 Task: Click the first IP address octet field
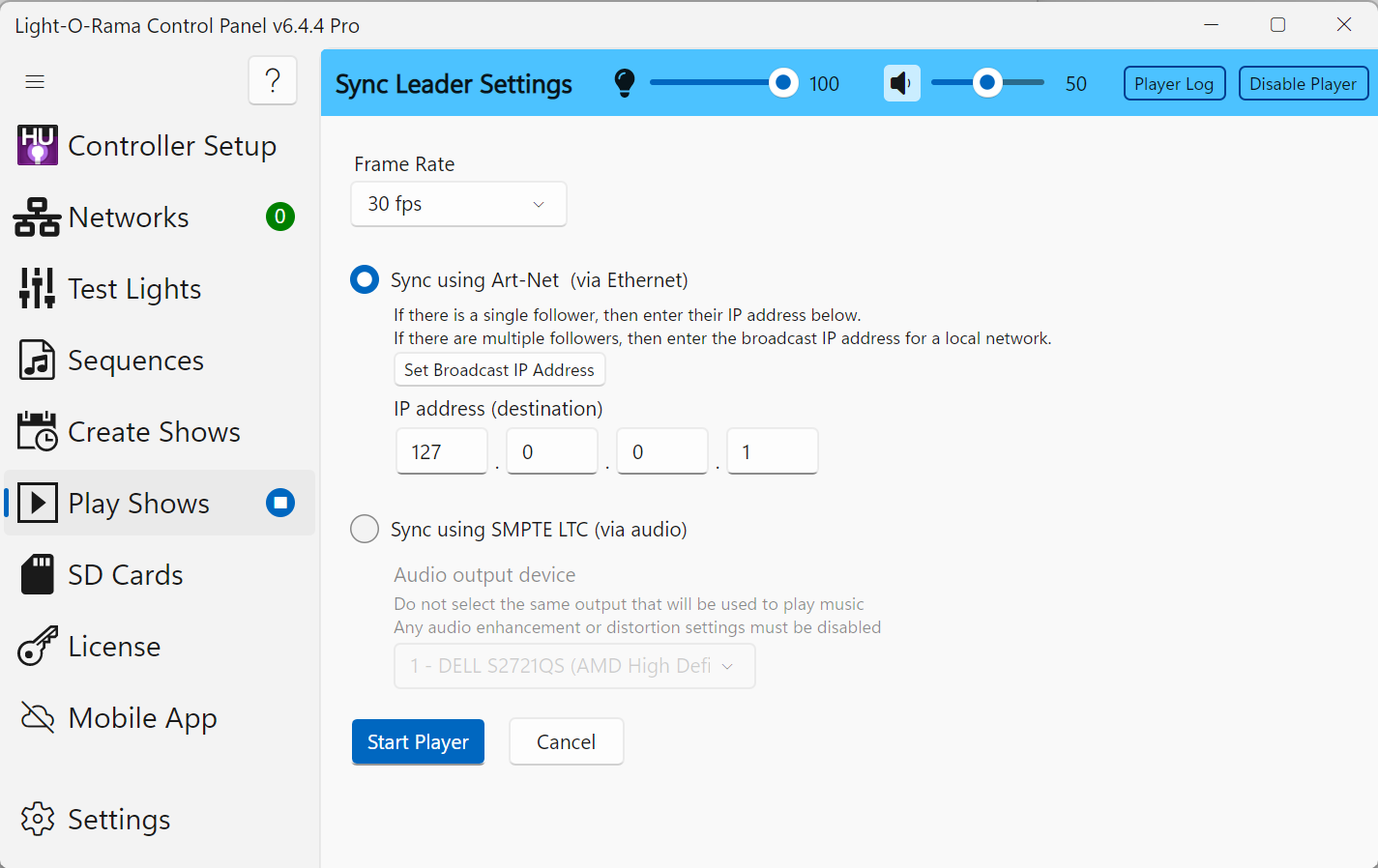(442, 451)
